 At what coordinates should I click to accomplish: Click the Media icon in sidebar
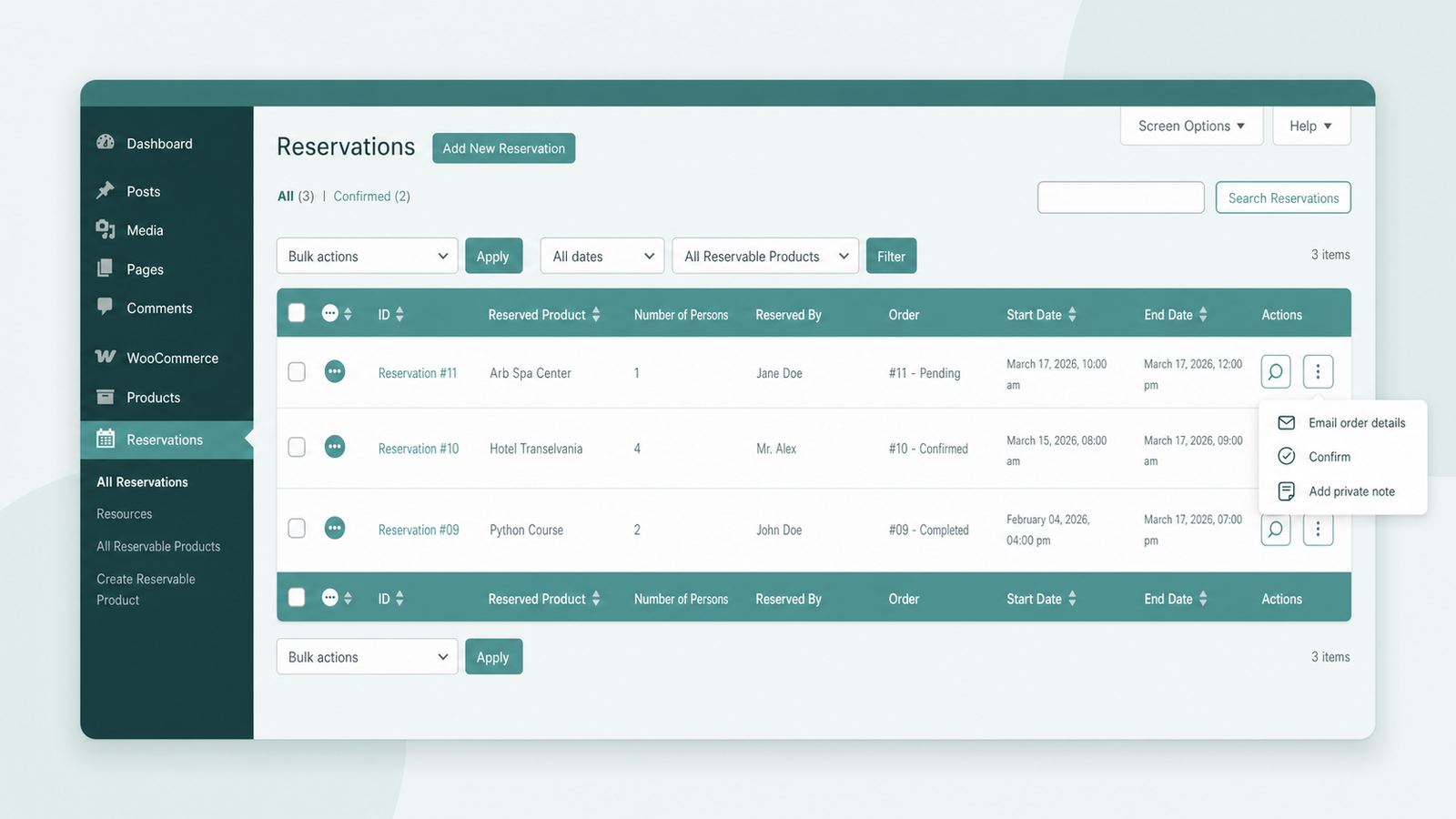[106, 229]
